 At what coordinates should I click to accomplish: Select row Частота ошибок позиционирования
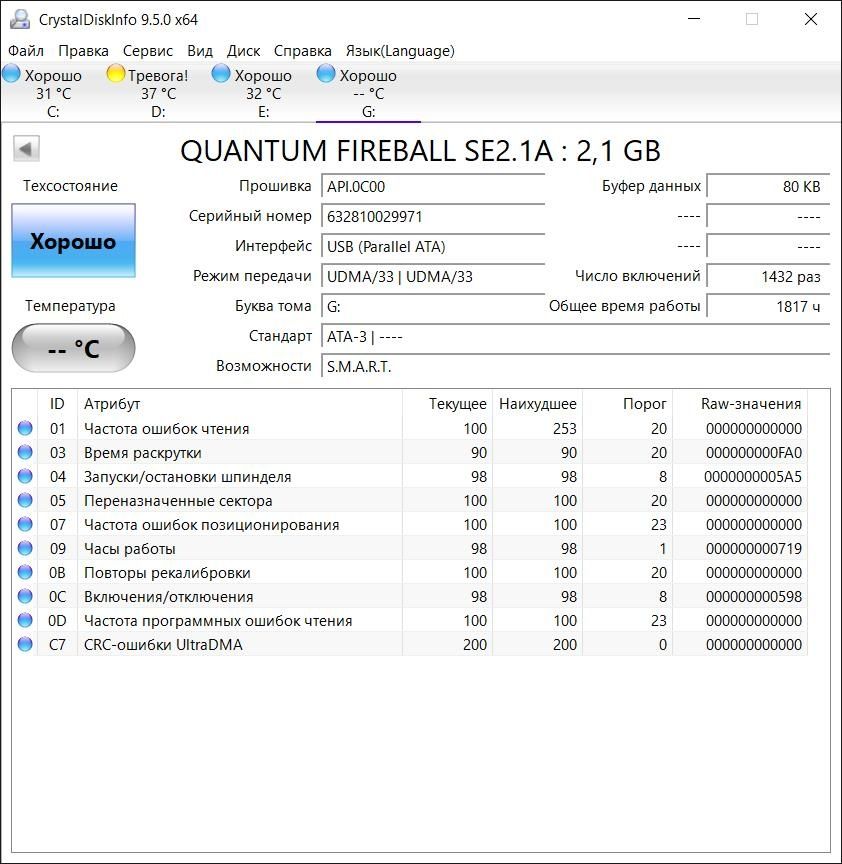(411, 524)
